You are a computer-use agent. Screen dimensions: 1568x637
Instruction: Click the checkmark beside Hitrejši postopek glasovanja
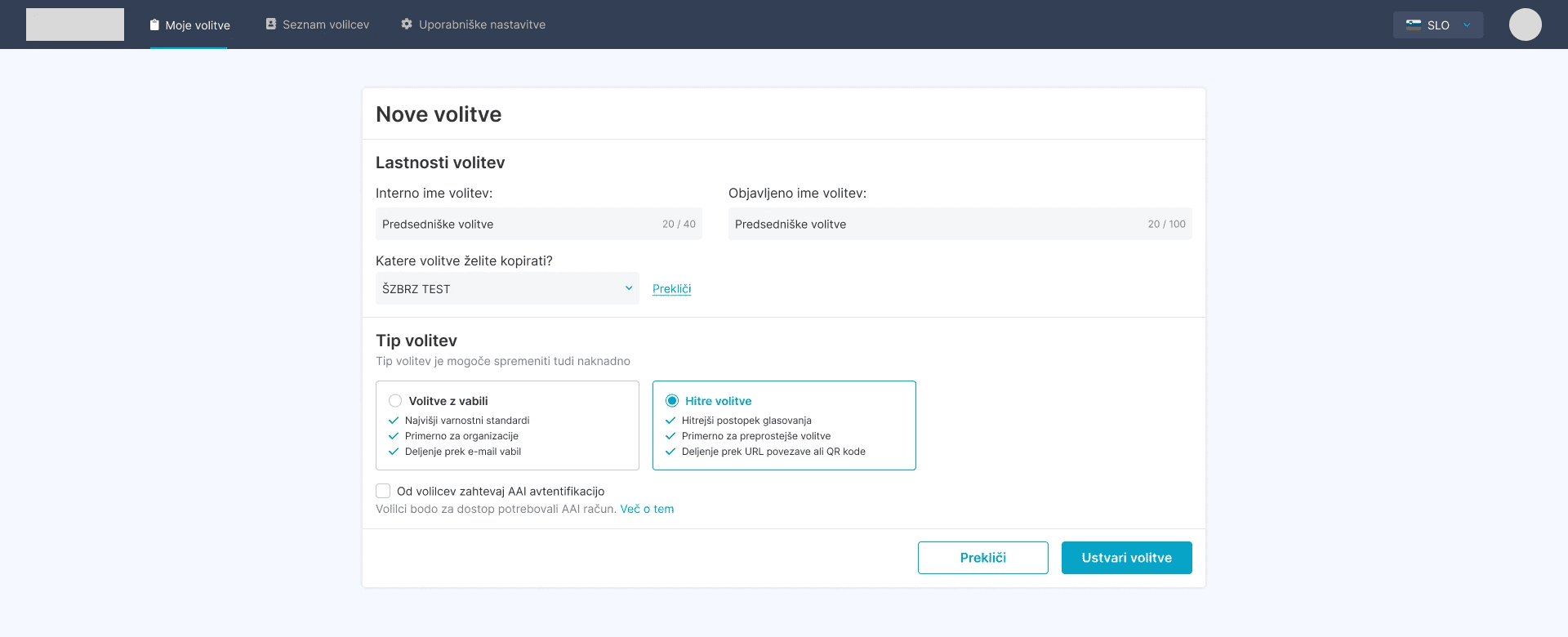(x=670, y=421)
